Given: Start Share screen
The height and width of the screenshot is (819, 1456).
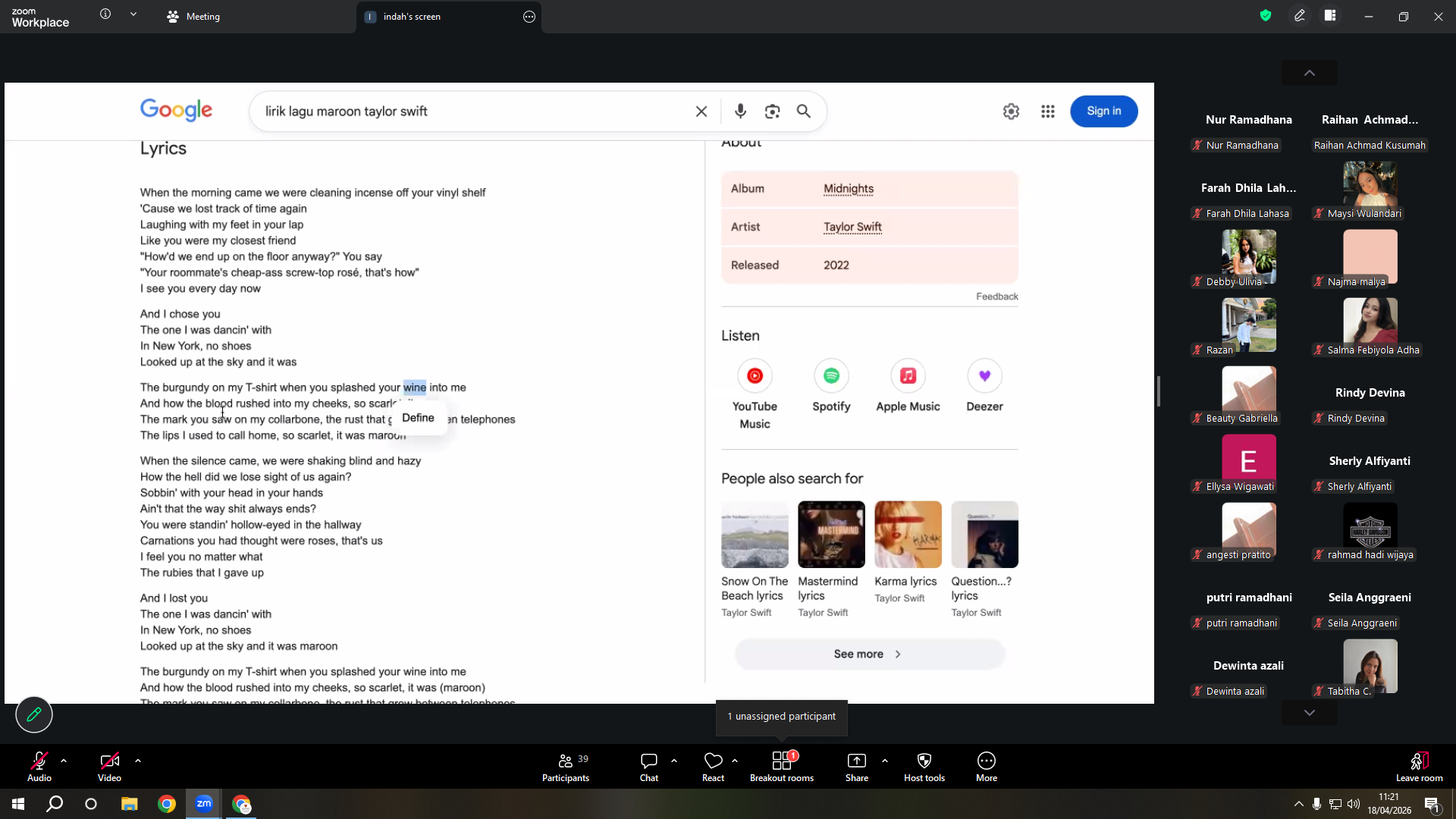Looking at the screenshot, I should 857,767.
